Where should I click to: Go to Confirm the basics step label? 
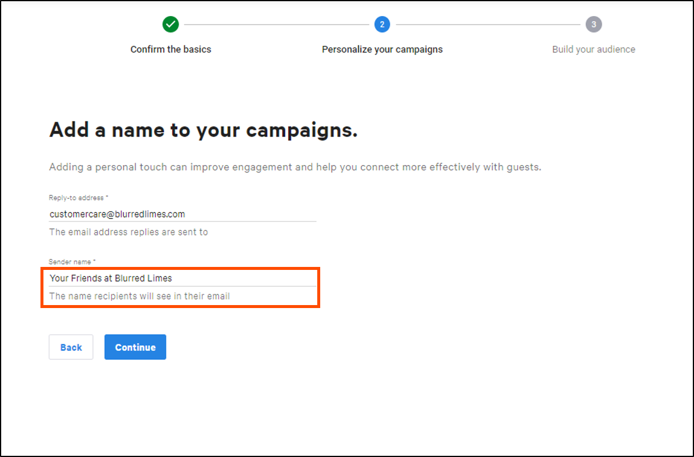coord(170,49)
